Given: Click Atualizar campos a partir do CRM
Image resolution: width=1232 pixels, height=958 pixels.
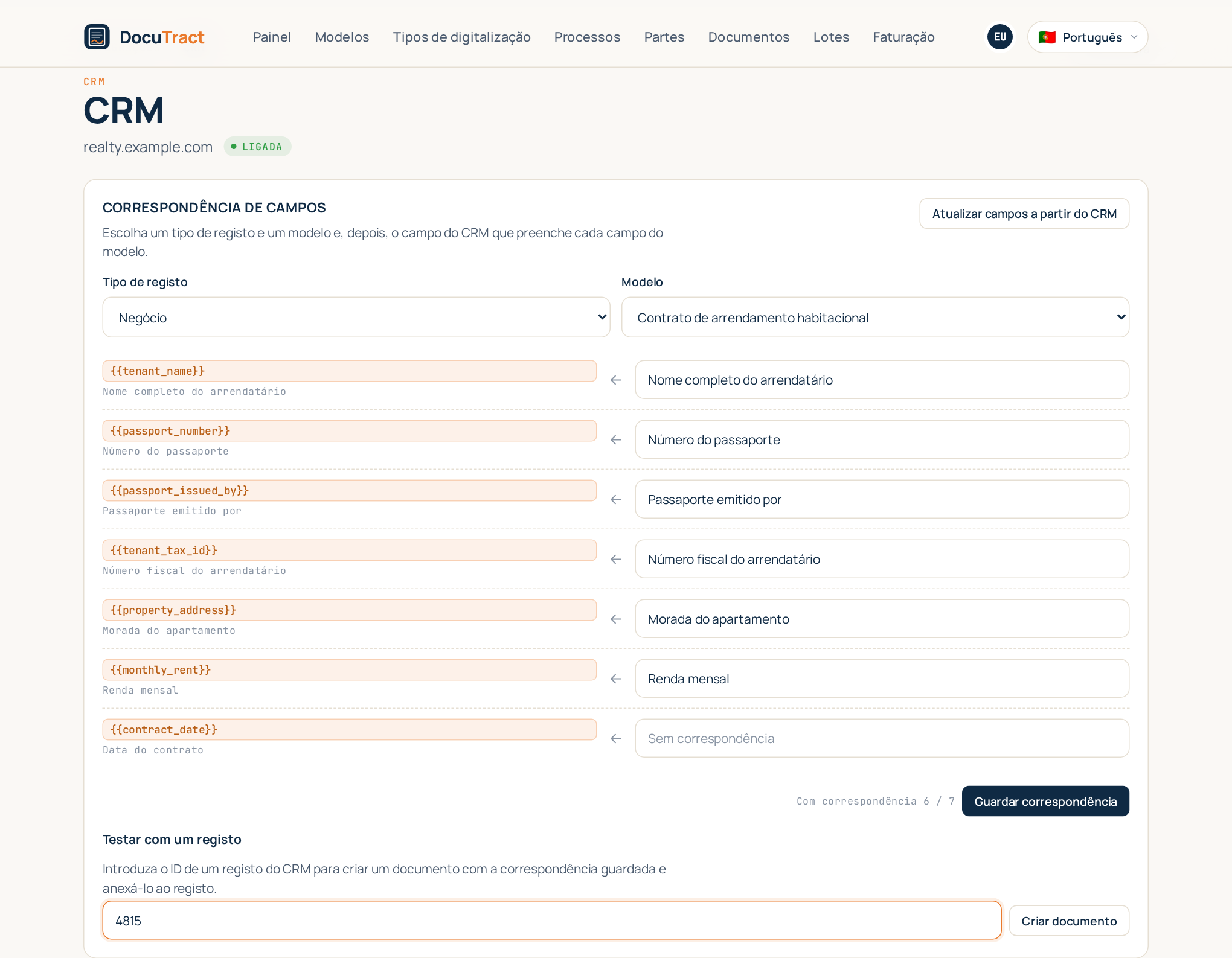Looking at the screenshot, I should point(1024,214).
